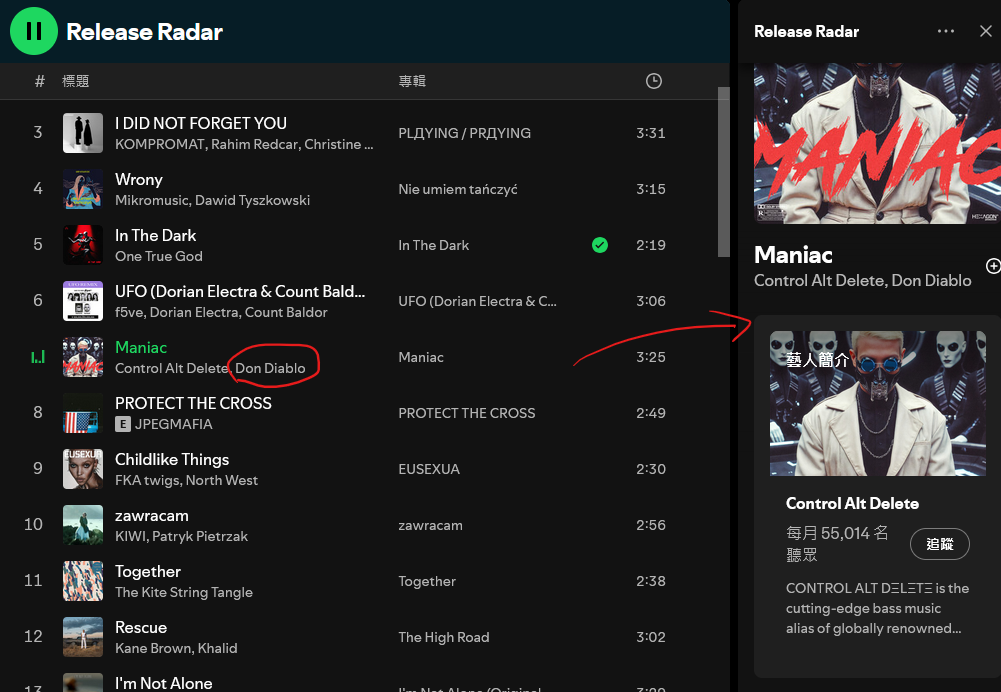Screen dimensions: 1001x692
Task: Follow Control Alt Delete with the 追蹤 button
Action: pyautogui.click(x=940, y=544)
